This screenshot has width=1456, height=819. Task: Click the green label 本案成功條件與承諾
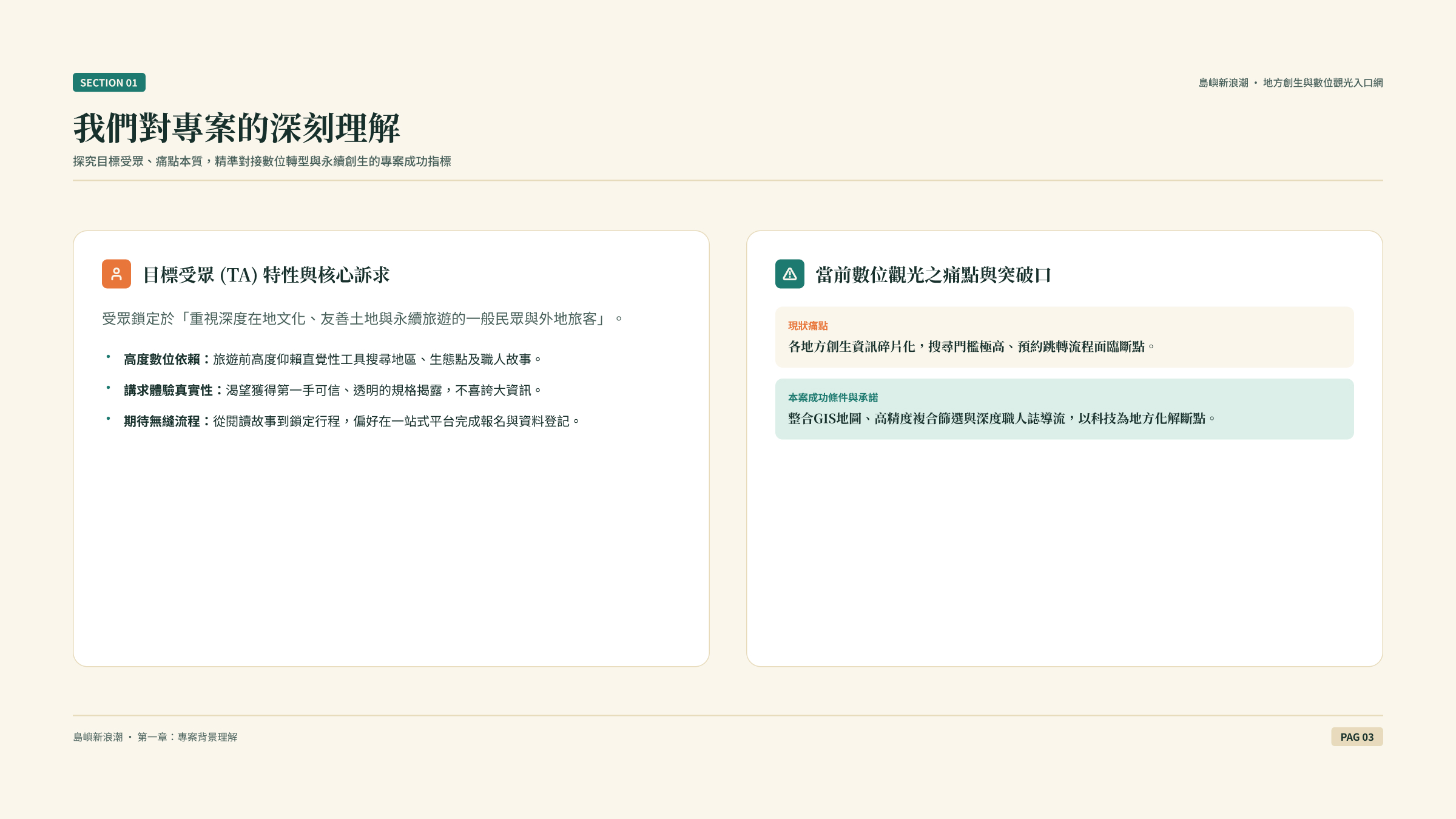click(x=833, y=398)
